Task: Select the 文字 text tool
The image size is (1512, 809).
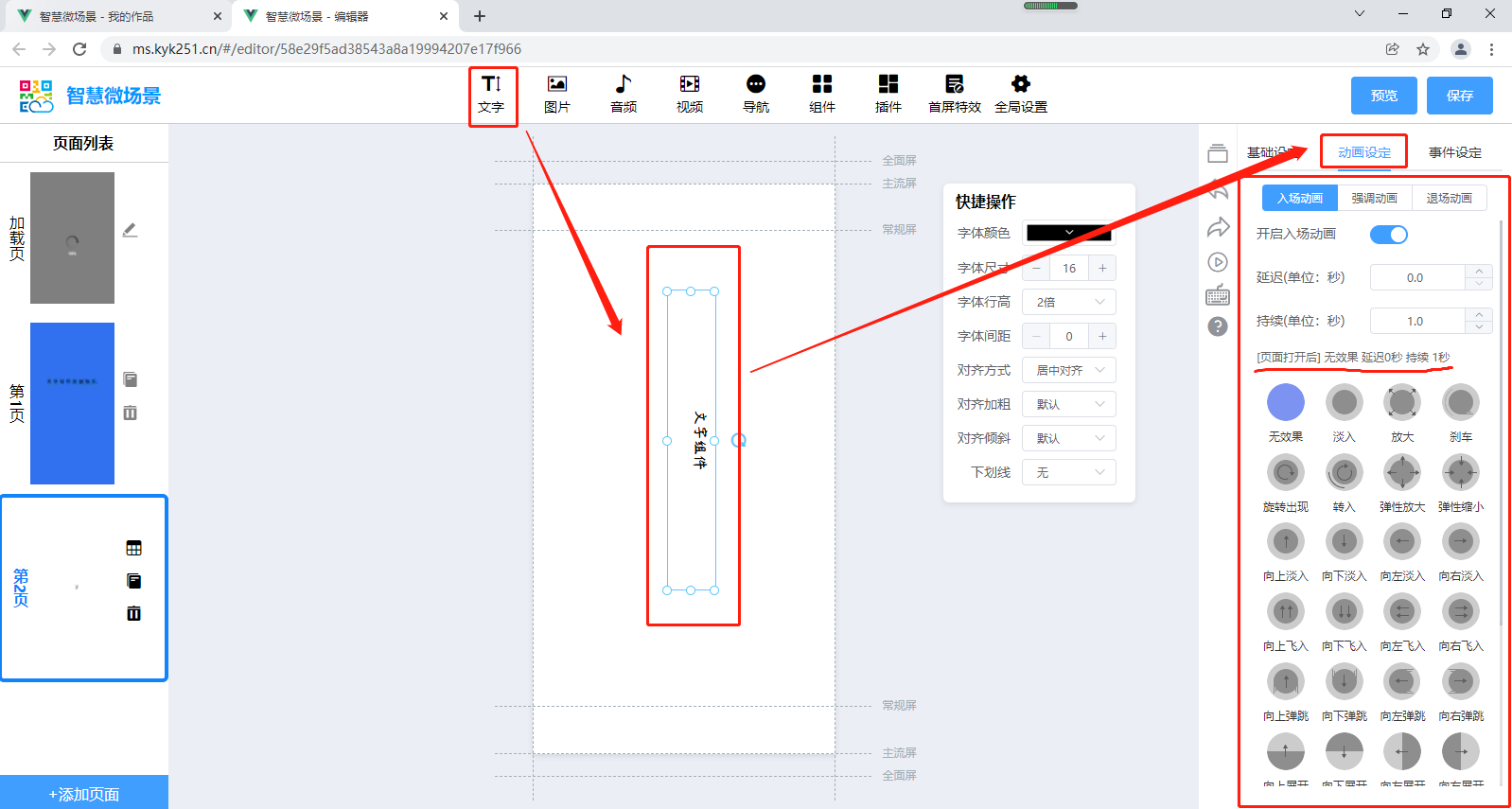Action: click(x=491, y=95)
